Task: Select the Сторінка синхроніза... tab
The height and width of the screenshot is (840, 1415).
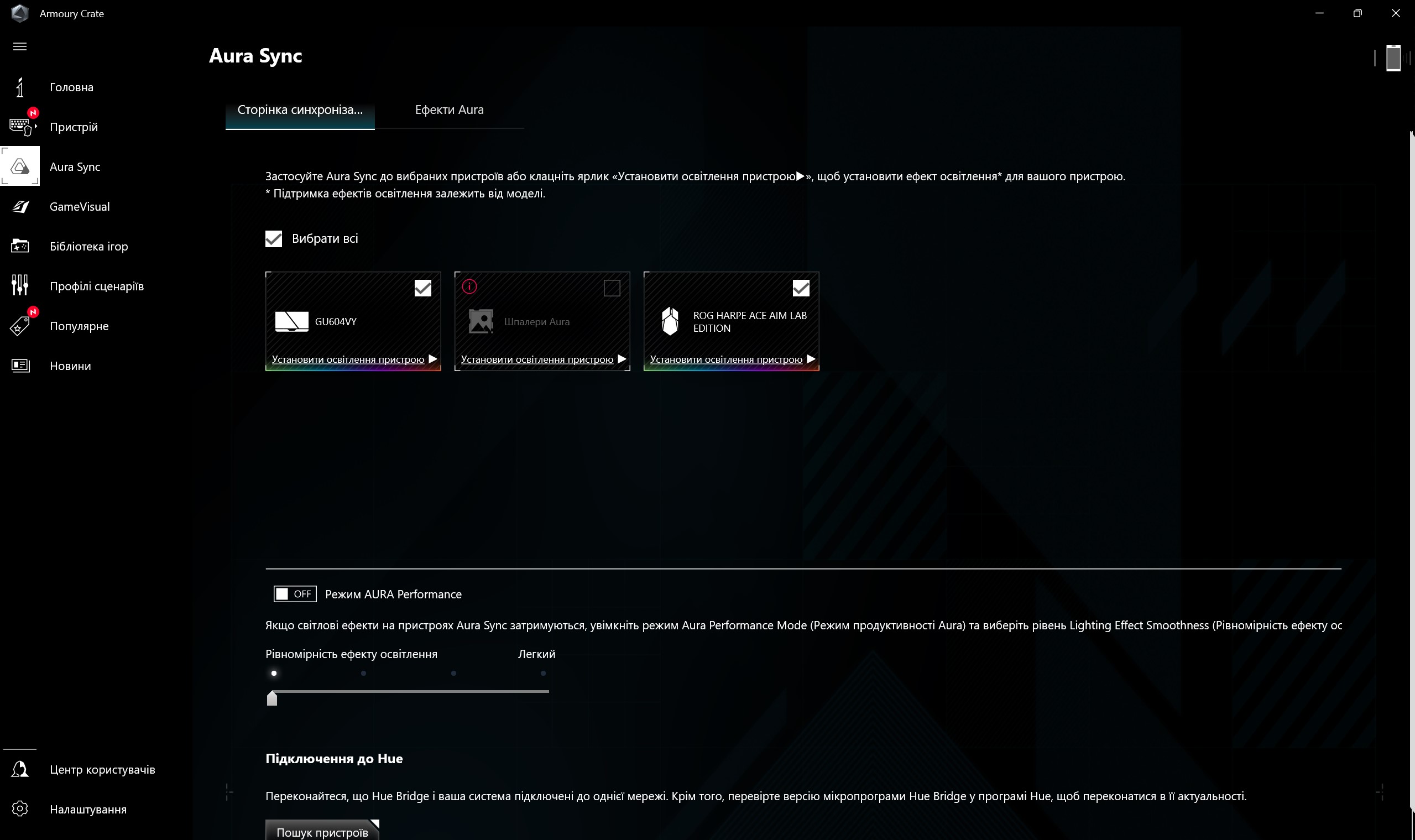Action: [x=300, y=110]
